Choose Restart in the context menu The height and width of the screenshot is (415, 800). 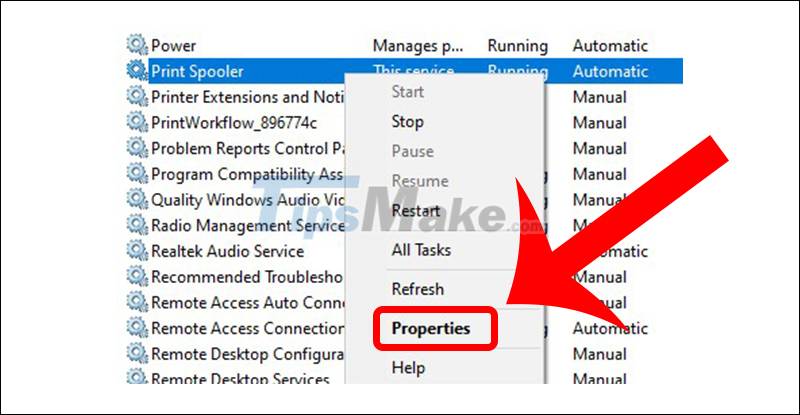(x=415, y=211)
